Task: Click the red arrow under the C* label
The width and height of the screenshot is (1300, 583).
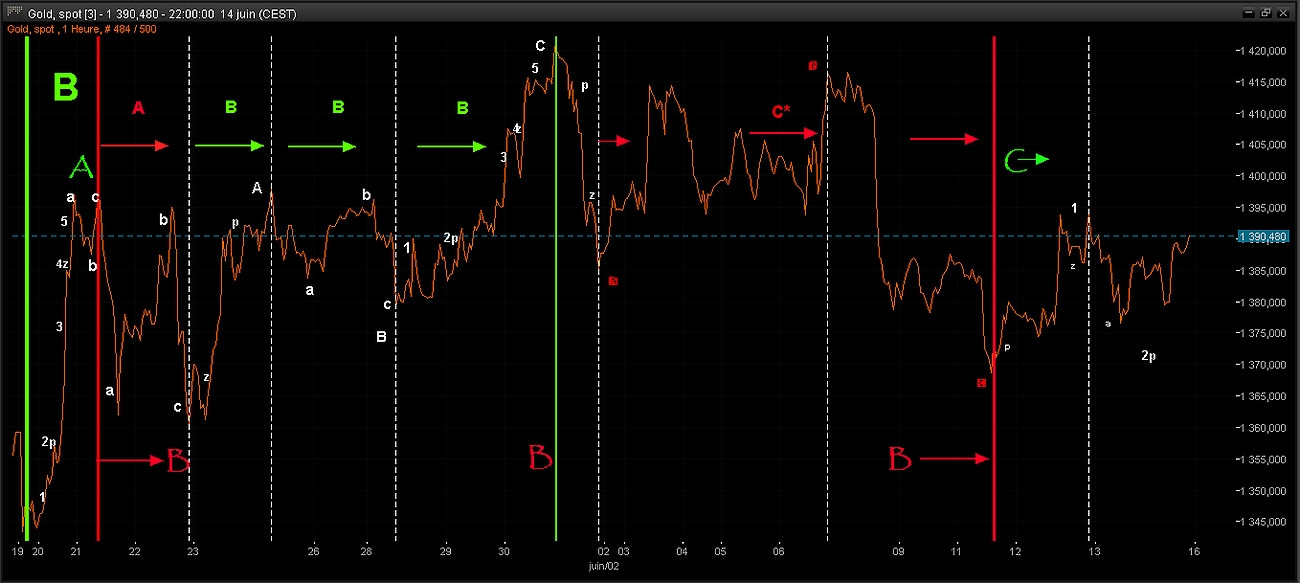Action: tap(783, 132)
